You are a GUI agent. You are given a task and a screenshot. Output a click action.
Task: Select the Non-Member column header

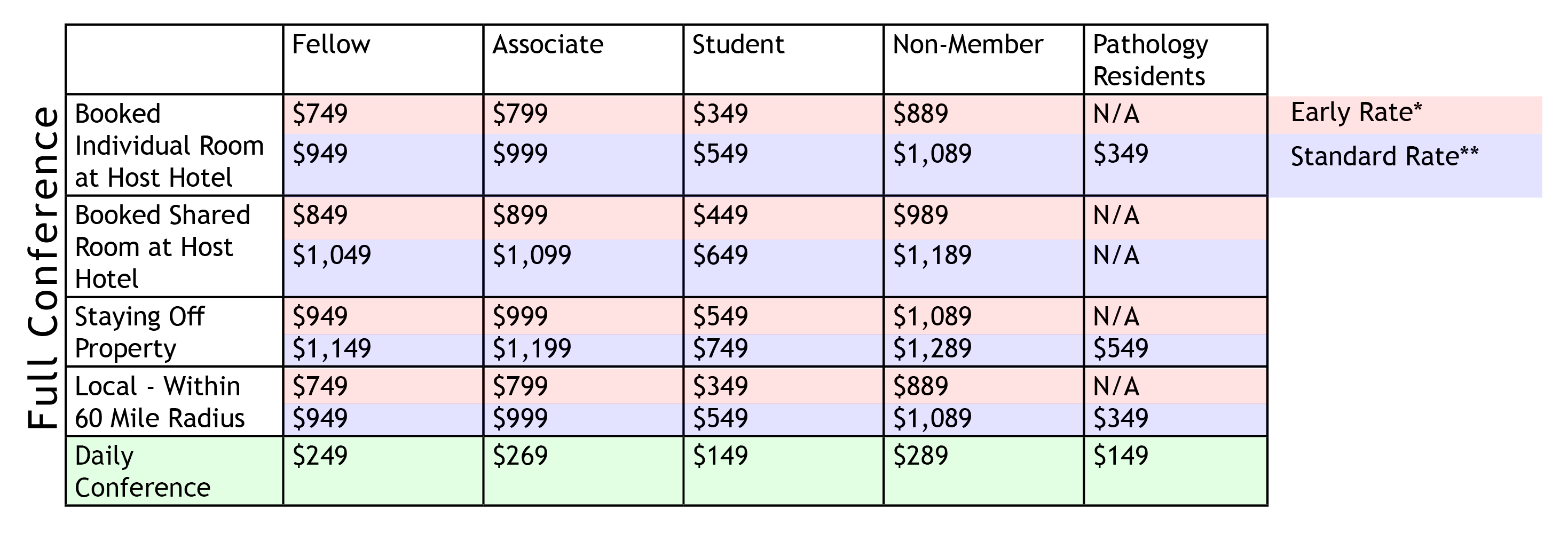968,45
